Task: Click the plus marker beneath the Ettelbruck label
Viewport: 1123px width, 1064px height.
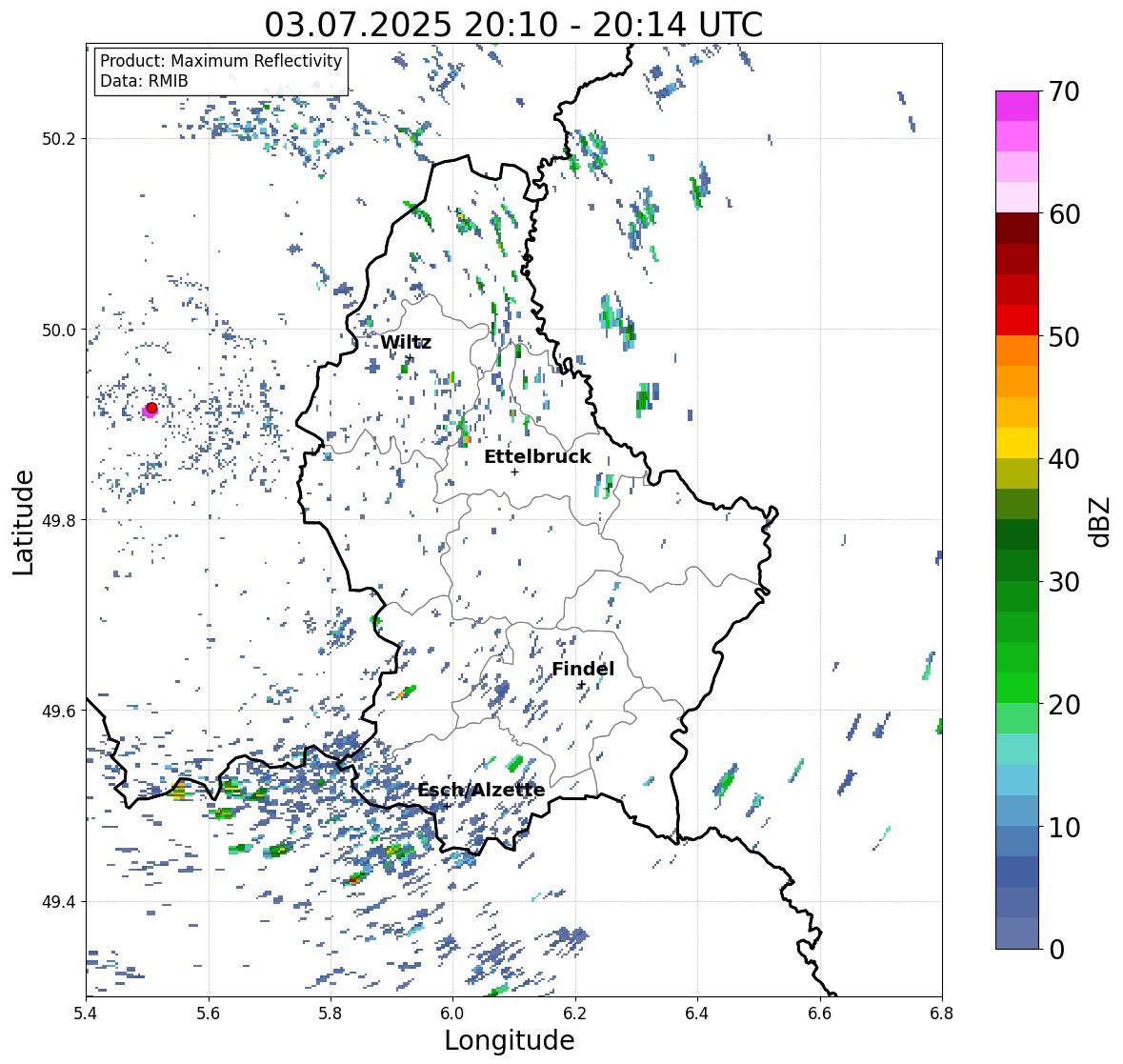Action: click(514, 472)
